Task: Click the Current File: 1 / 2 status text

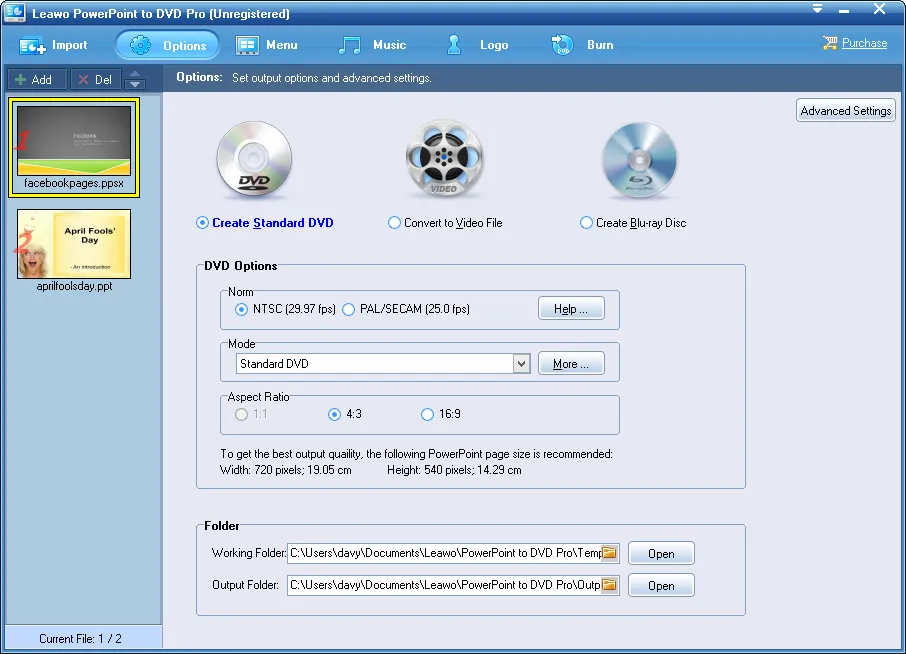Action: [x=80, y=638]
